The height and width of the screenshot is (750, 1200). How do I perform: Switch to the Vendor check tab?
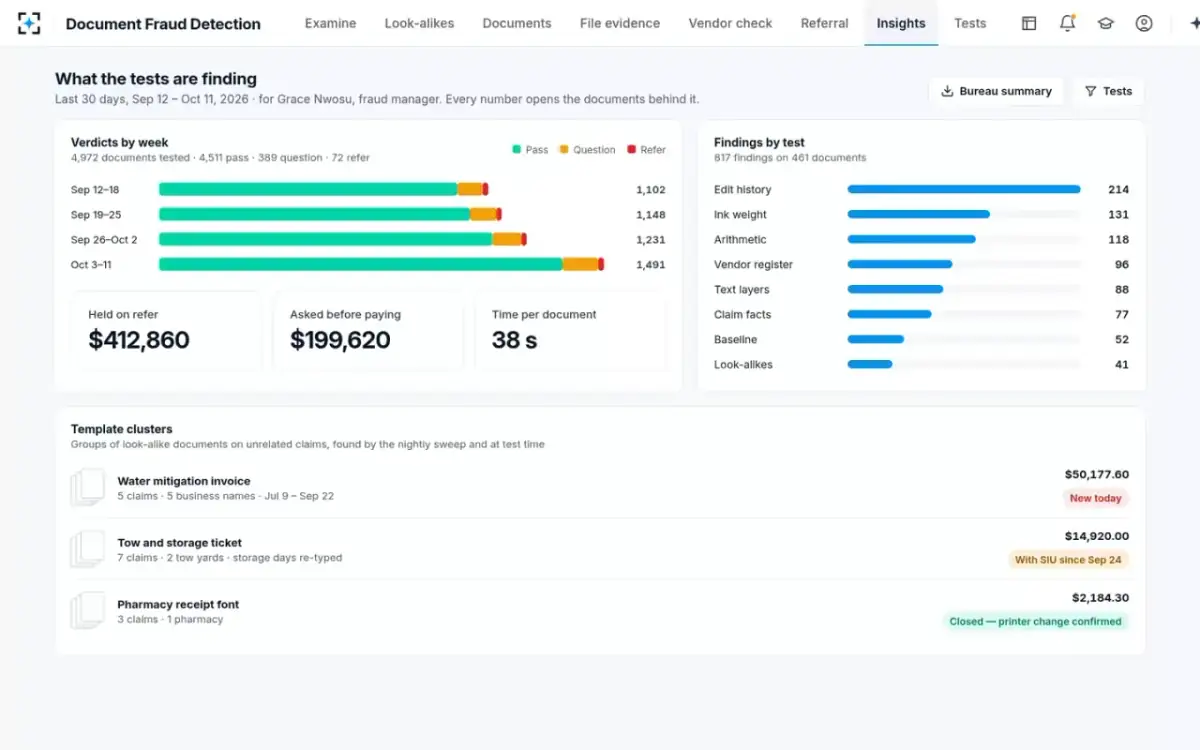(730, 23)
